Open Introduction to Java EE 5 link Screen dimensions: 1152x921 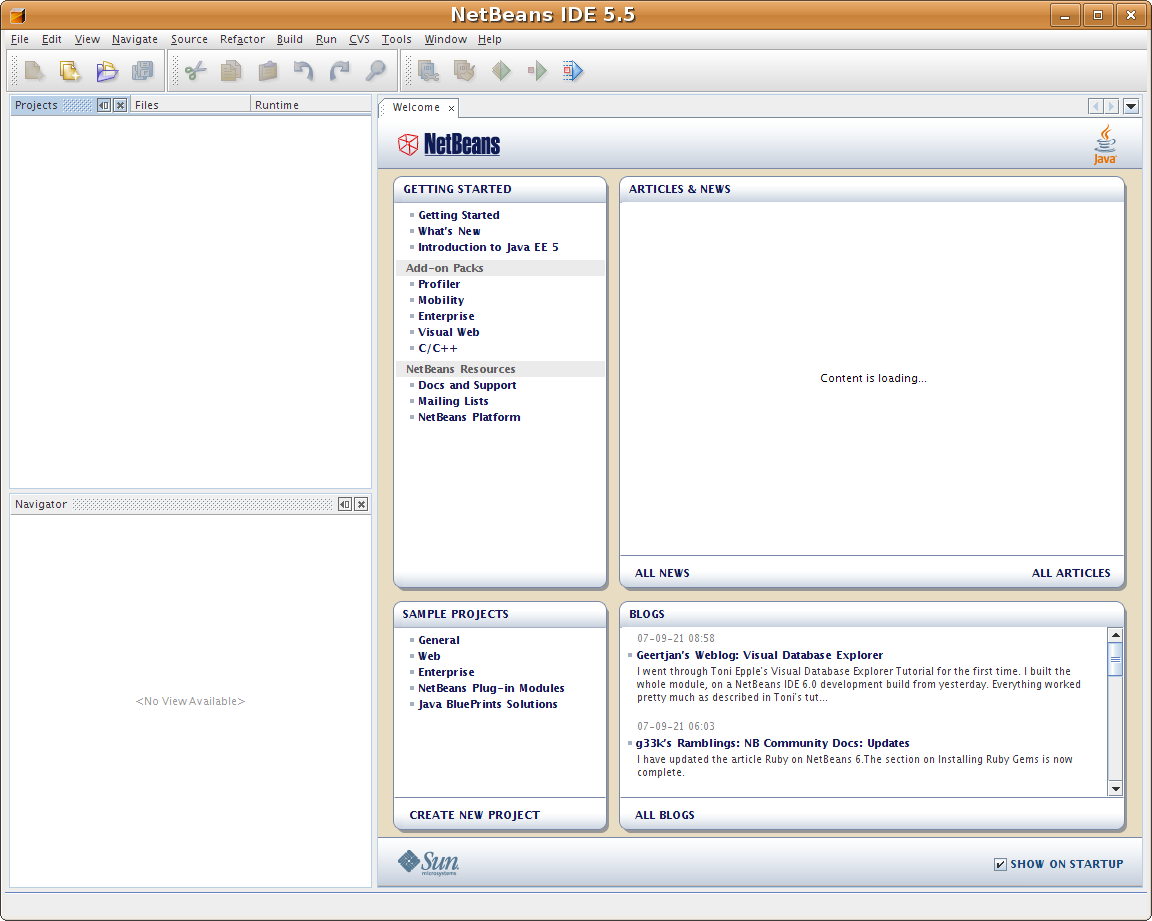488,248
